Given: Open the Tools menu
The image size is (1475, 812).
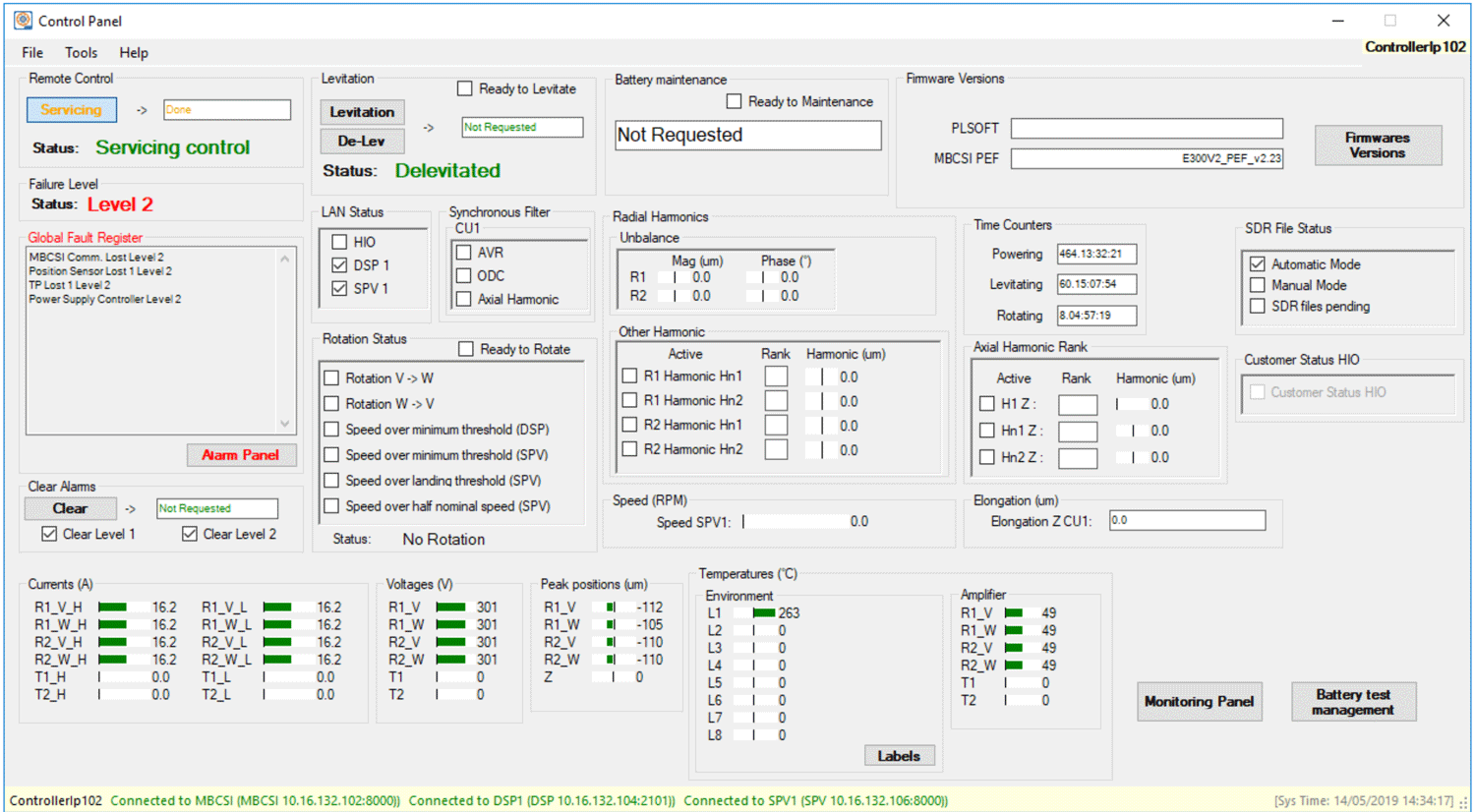Looking at the screenshot, I should pyautogui.click(x=81, y=53).
